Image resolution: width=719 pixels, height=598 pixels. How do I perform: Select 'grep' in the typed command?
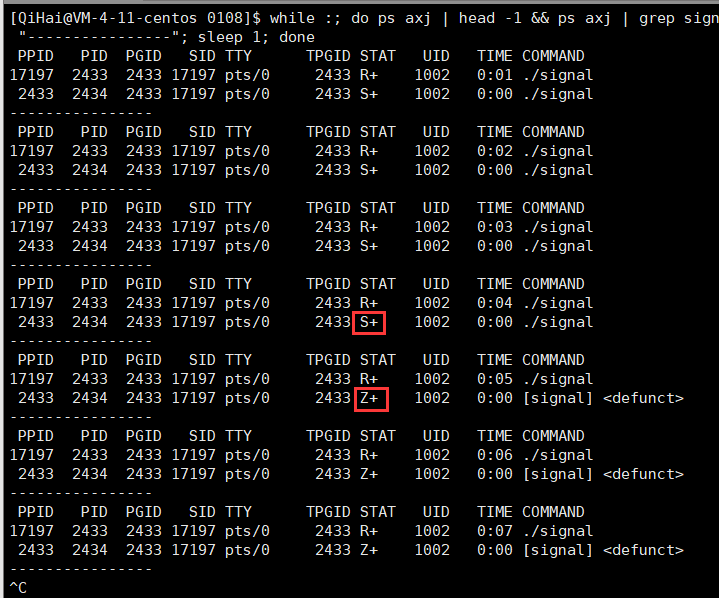point(657,18)
